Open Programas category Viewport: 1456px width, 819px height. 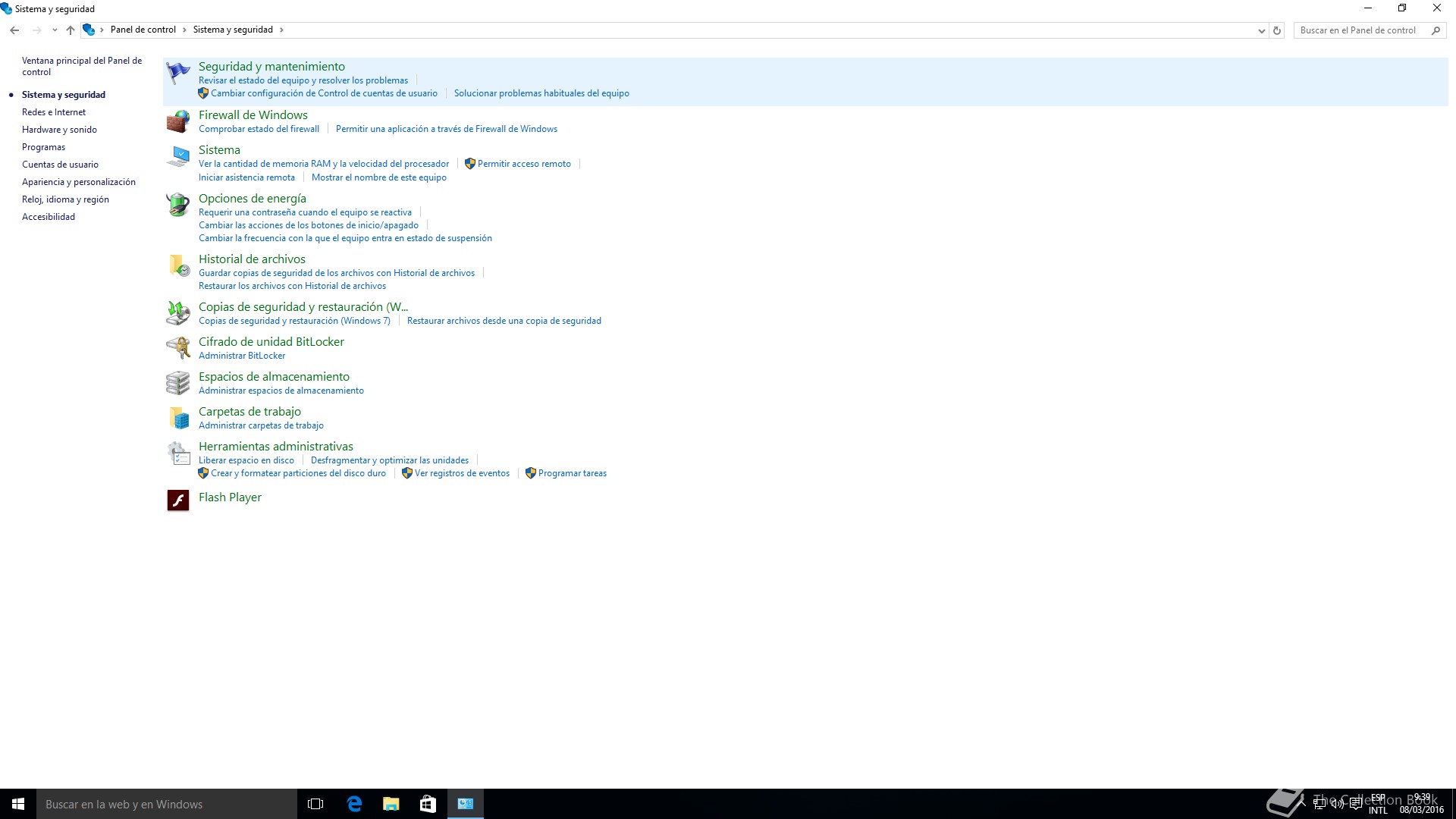(x=43, y=147)
